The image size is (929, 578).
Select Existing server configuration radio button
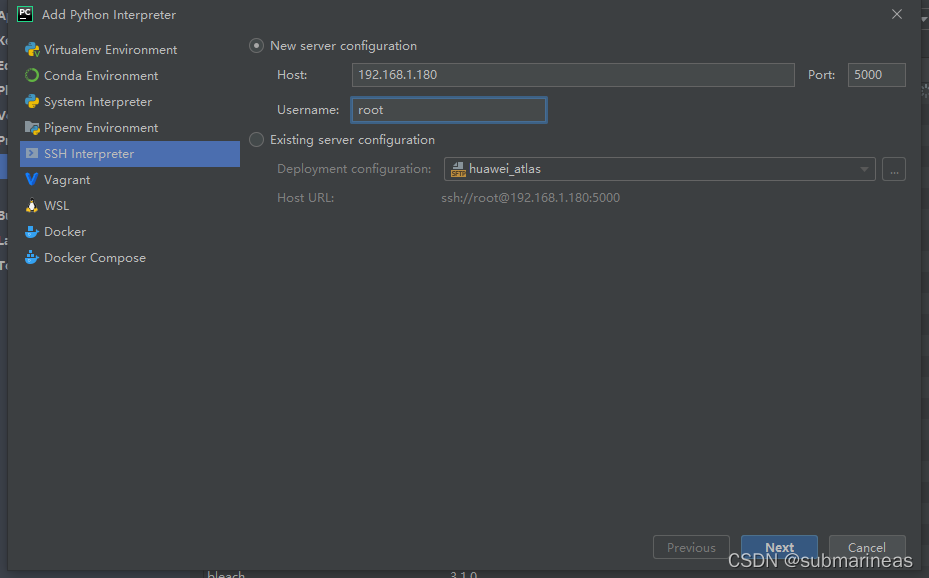(257, 140)
